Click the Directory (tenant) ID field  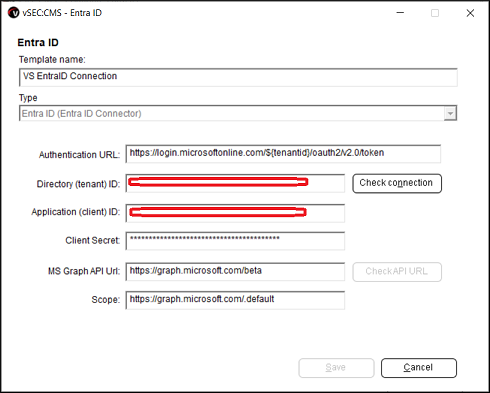235,183
